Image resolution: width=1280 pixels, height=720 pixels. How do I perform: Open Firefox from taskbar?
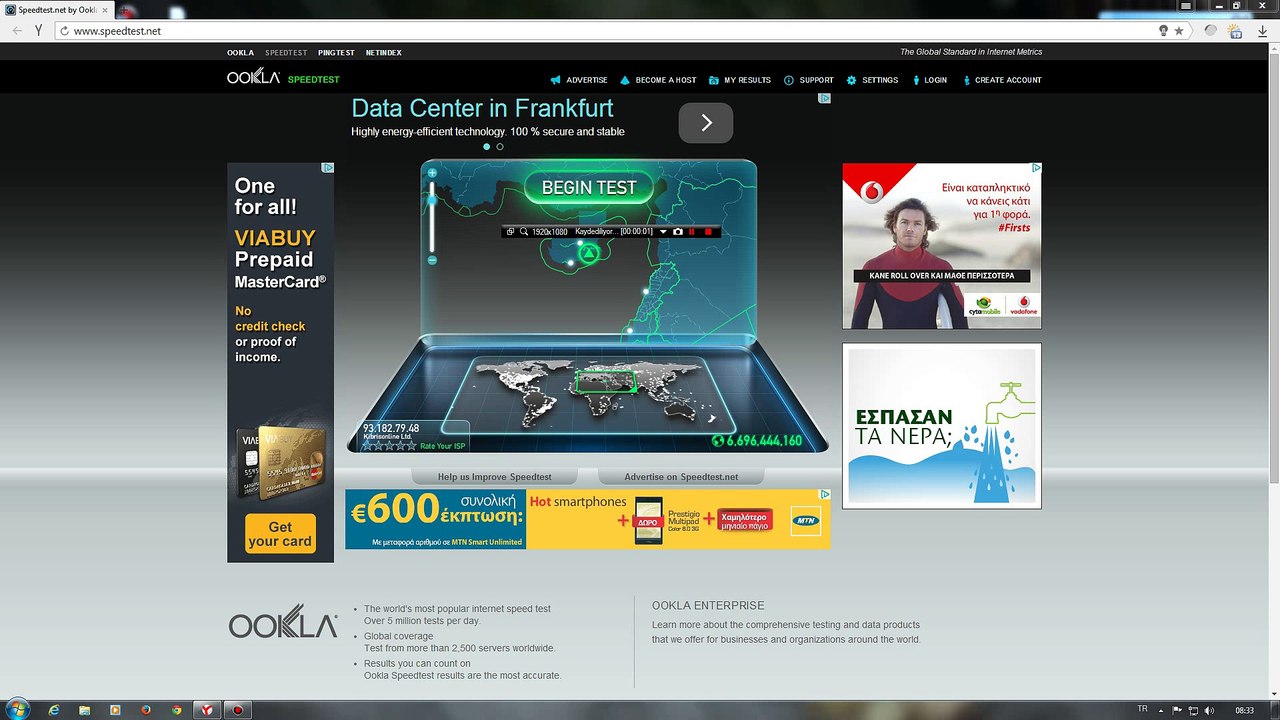[x=146, y=710]
